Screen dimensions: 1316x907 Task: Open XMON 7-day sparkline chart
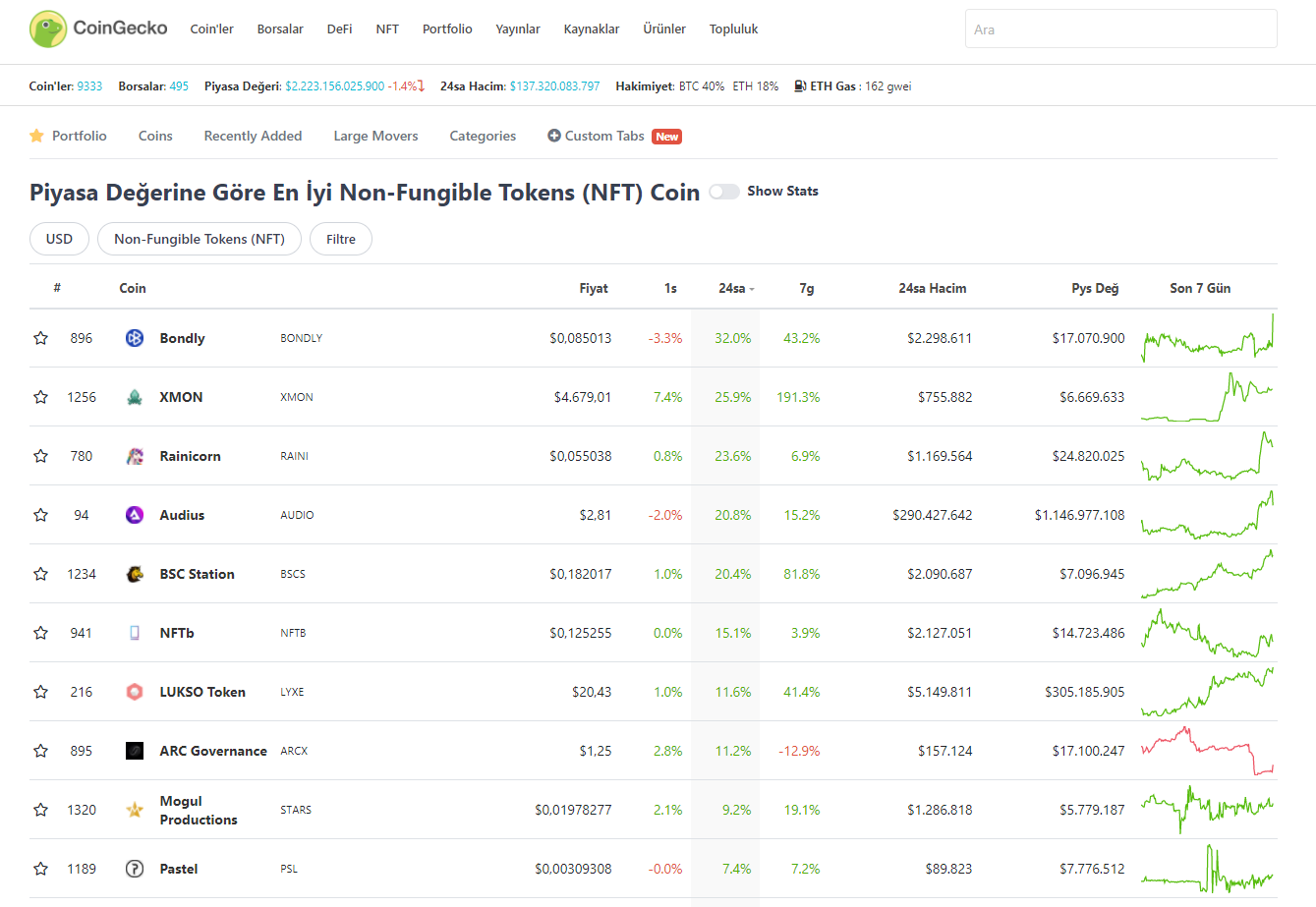[1208, 396]
